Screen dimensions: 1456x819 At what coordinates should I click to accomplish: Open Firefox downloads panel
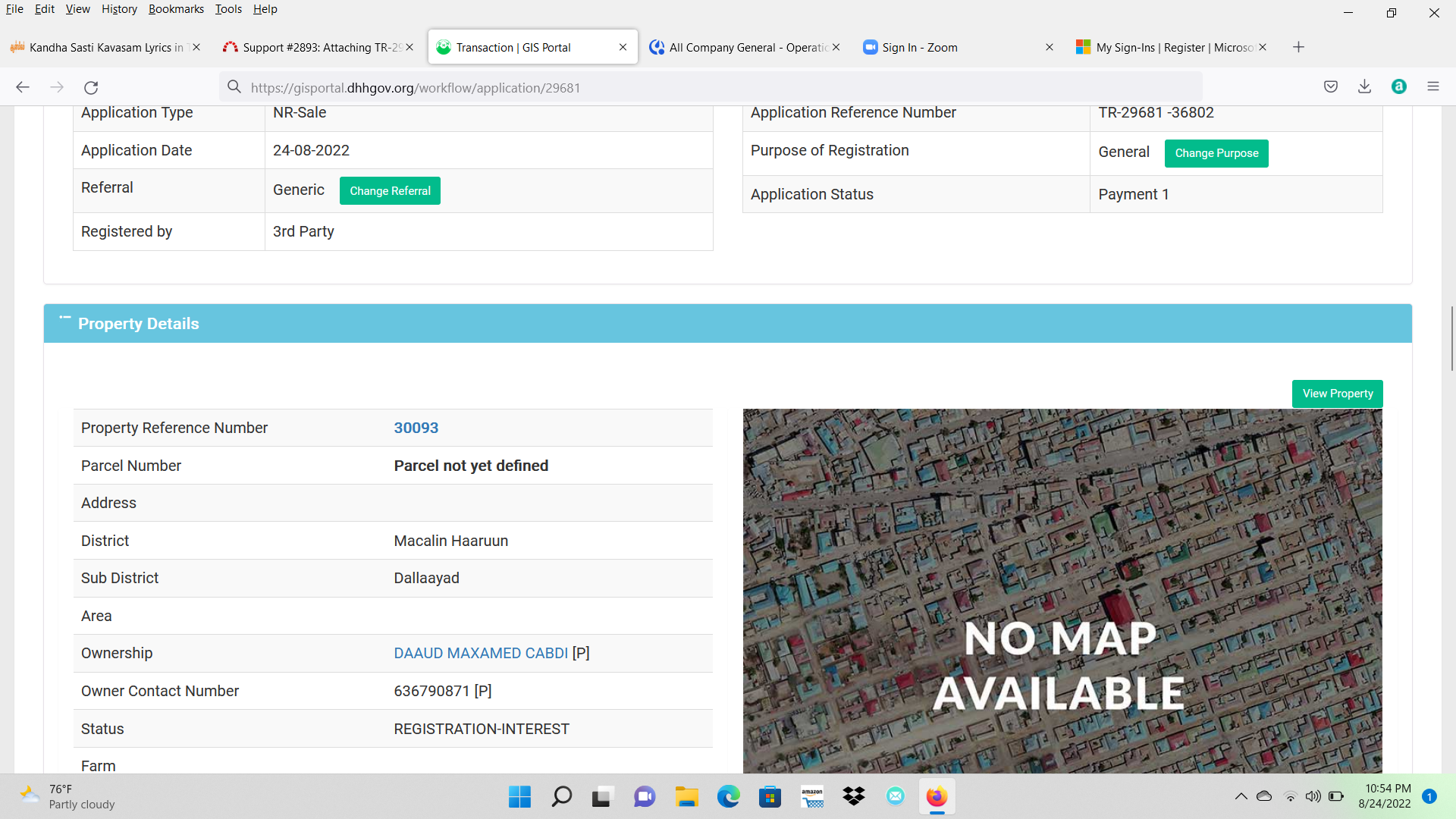pos(1364,86)
